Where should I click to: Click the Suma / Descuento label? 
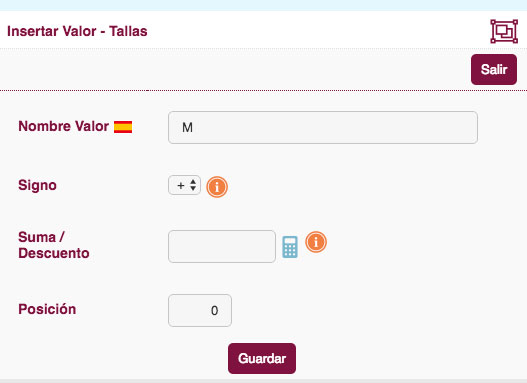click(x=54, y=245)
